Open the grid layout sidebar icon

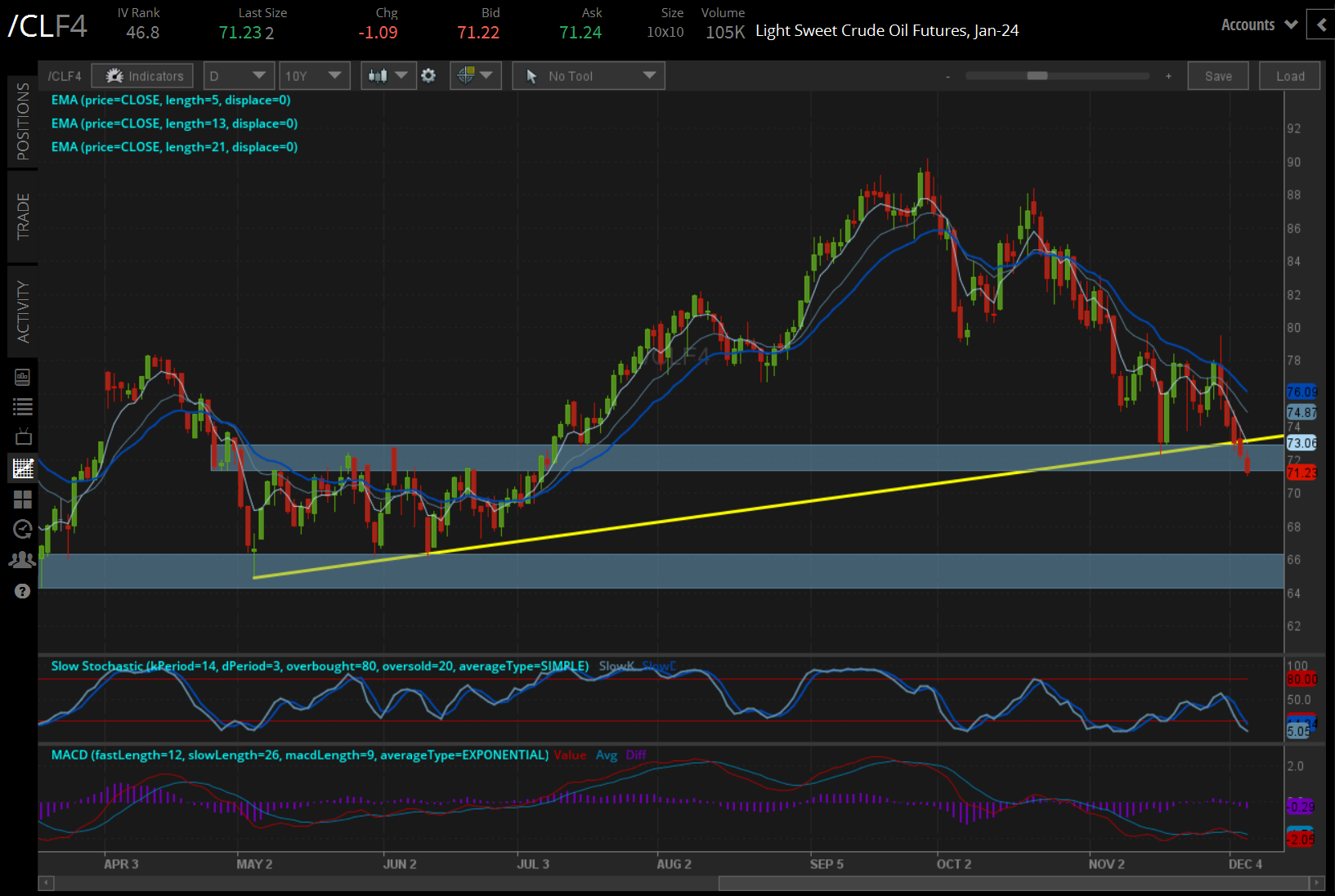pyautogui.click(x=23, y=500)
